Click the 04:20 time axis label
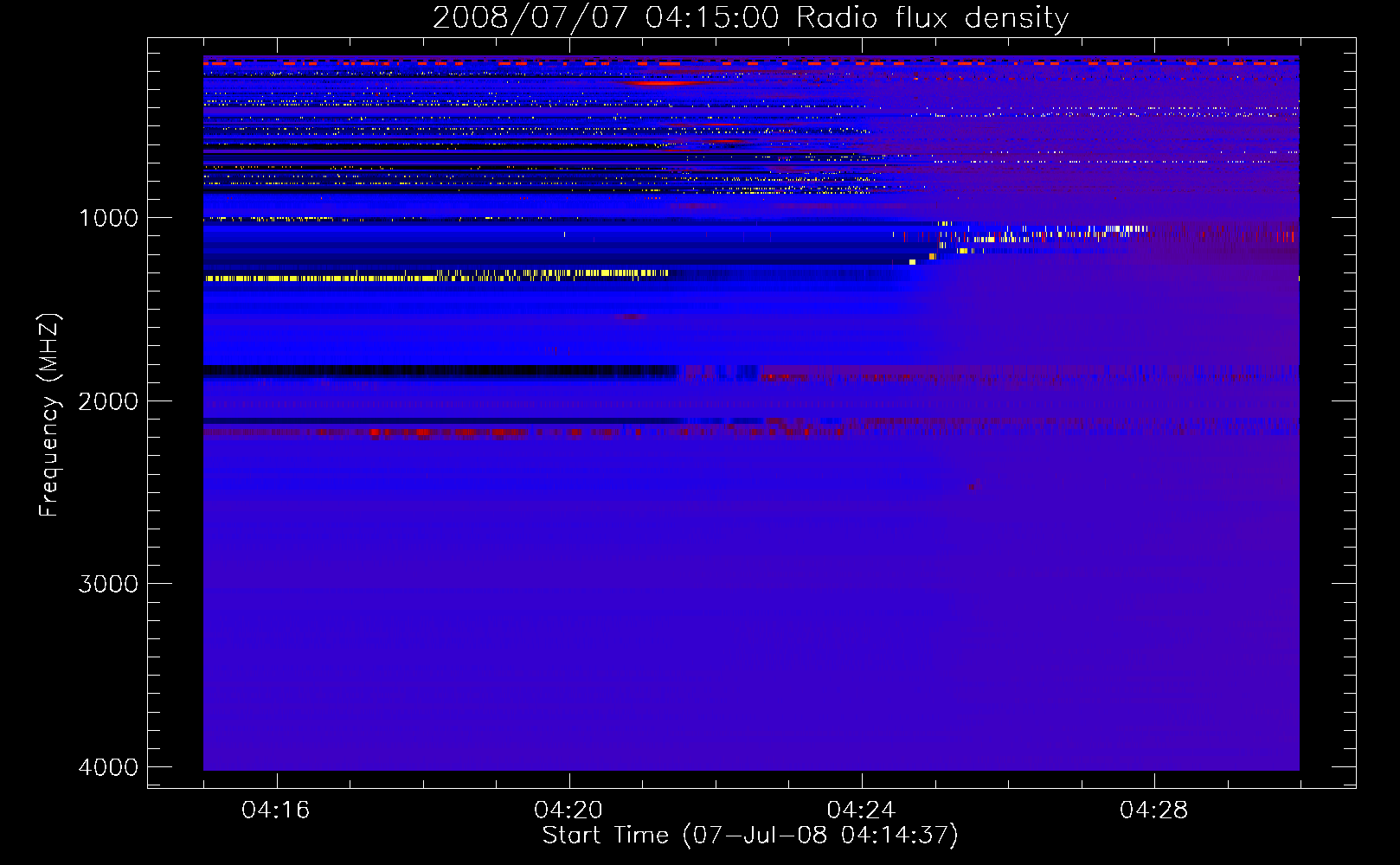Viewport: 1400px width, 865px height. (568, 811)
